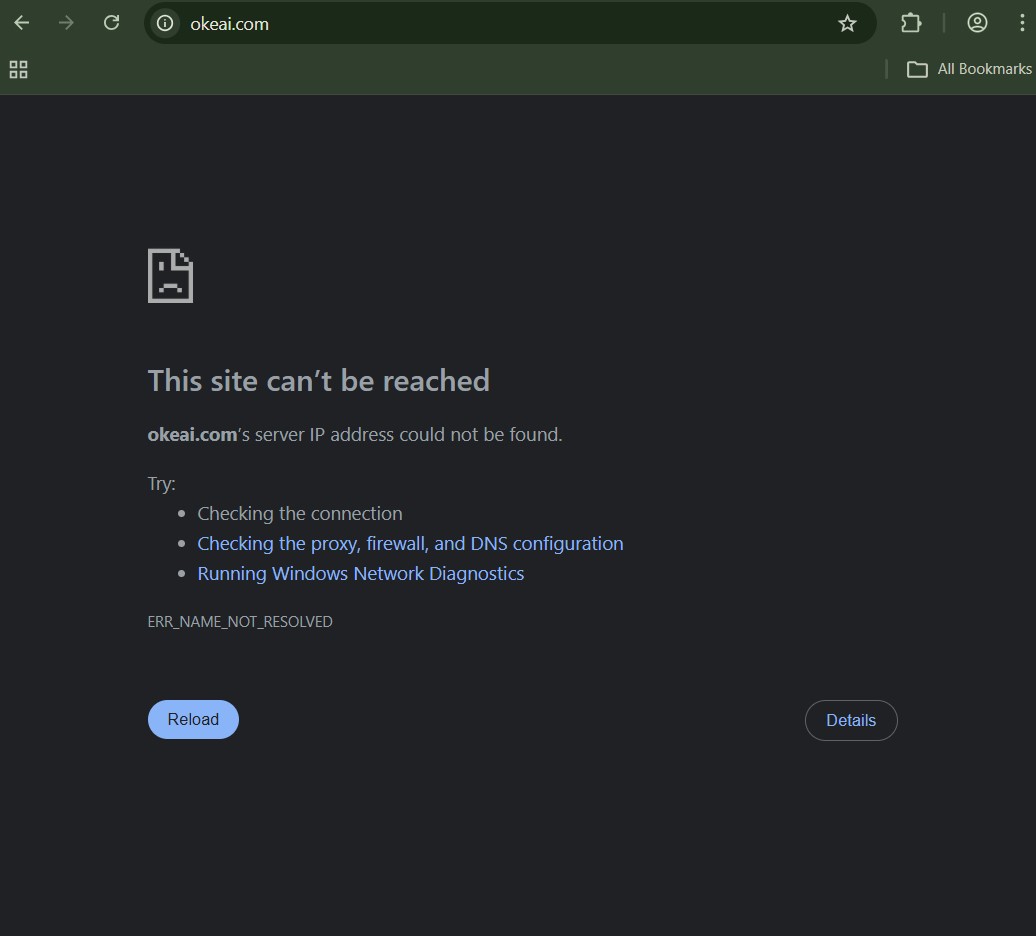Open the apps grid in the bookmarks bar
The image size is (1036, 936).
(18, 69)
